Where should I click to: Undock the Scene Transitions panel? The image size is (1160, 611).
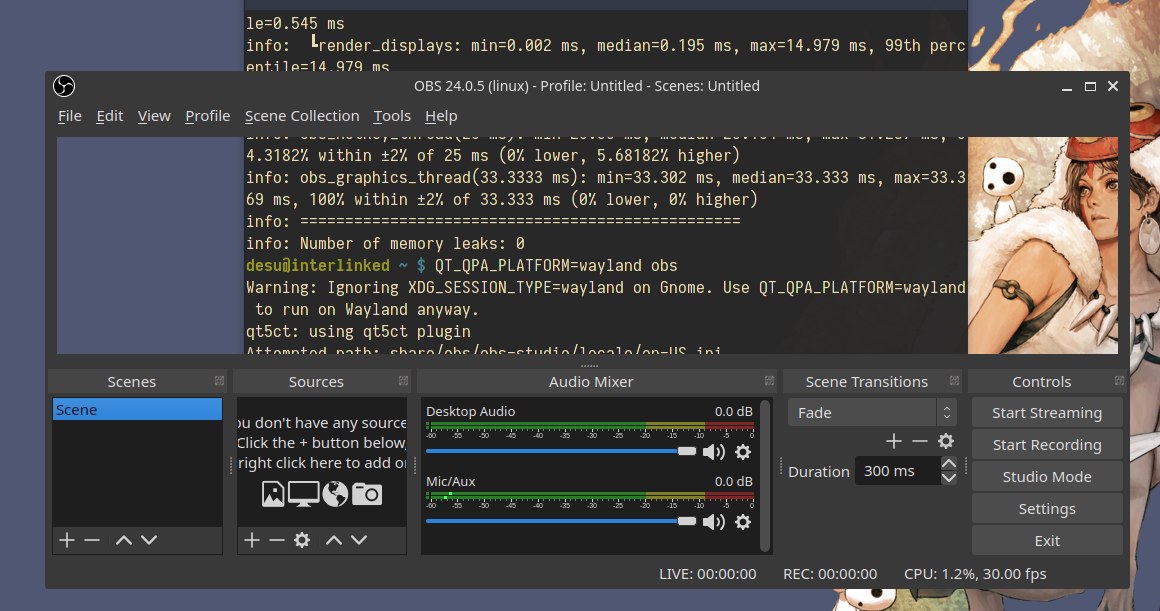click(x=954, y=381)
